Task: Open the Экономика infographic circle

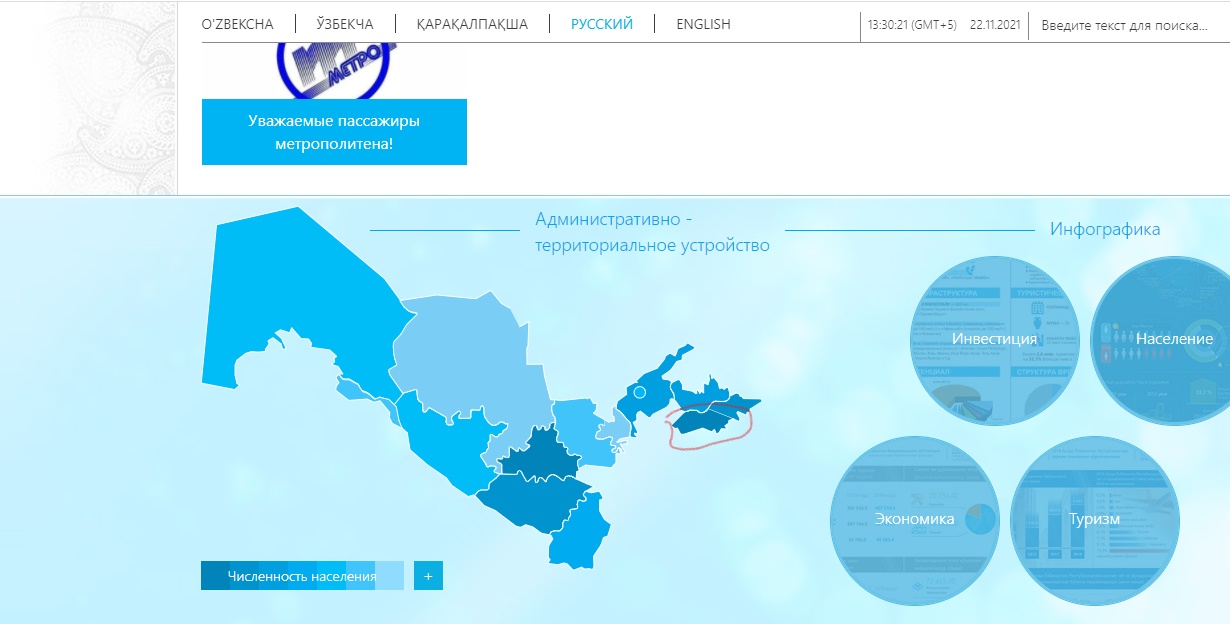Action: [x=914, y=520]
